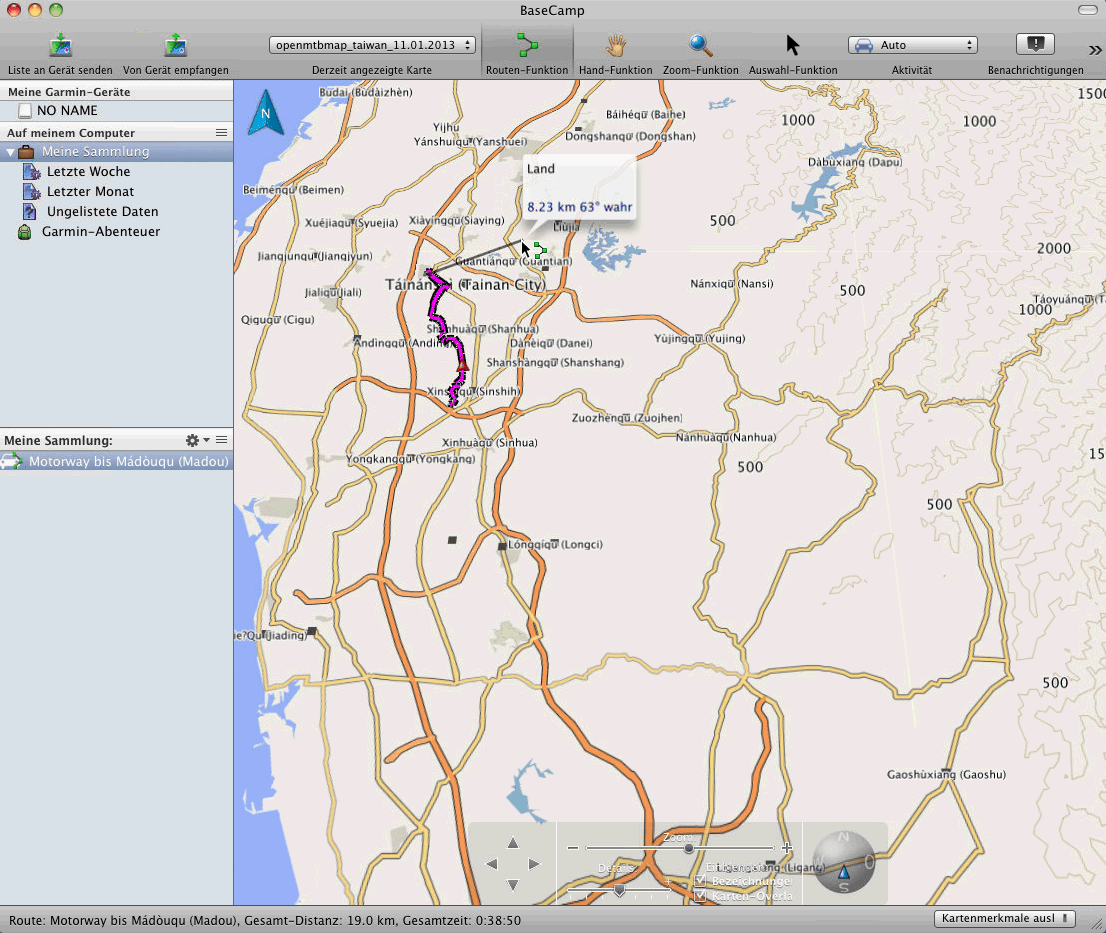The width and height of the screenshot is (1106, 933).
Task: Click Von Gerät empfangen icon
Action: [x=175, y=45]
